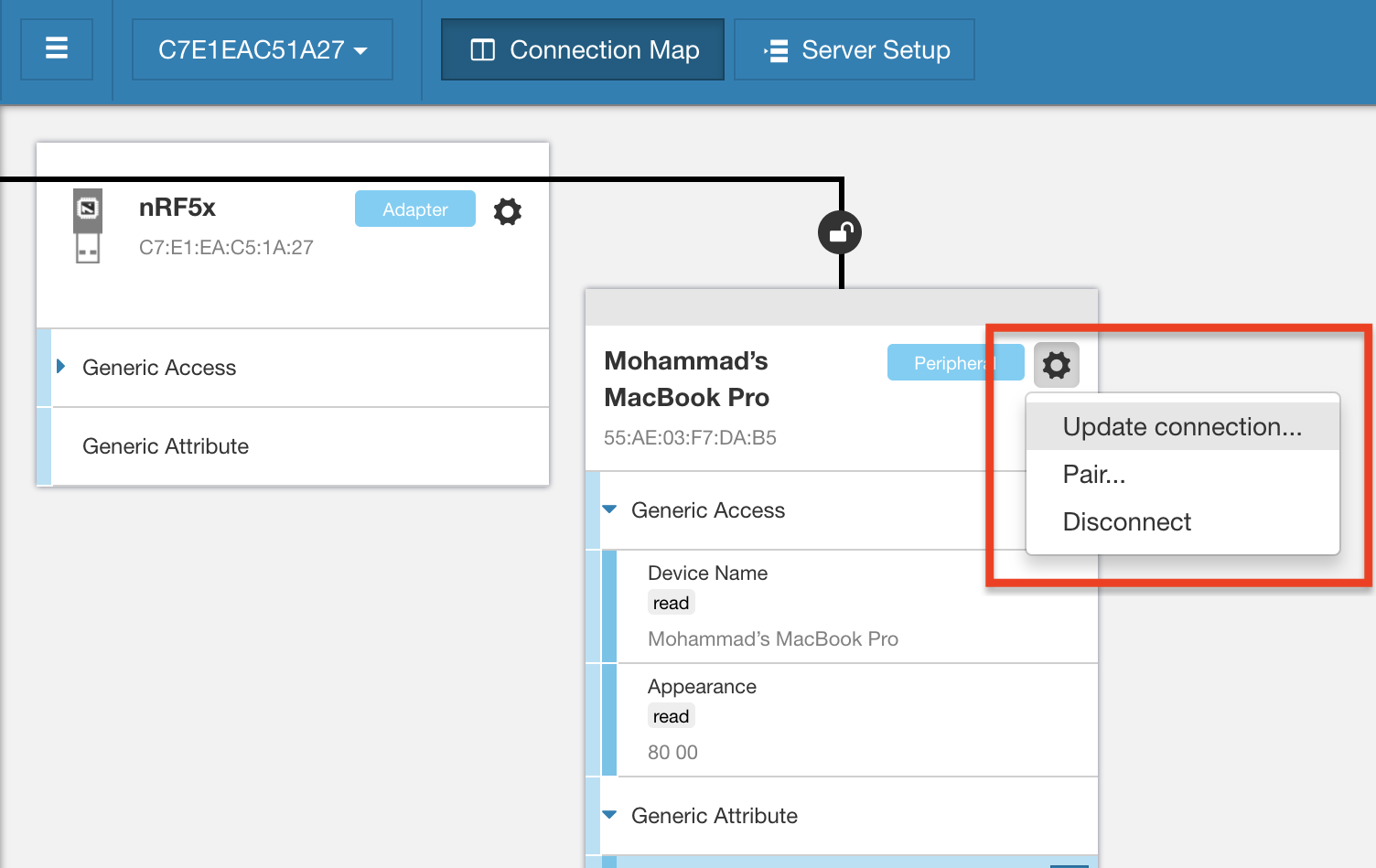
Task: Click the MacBook Pro peripheral gear icon
Action: click(1057, 365)
